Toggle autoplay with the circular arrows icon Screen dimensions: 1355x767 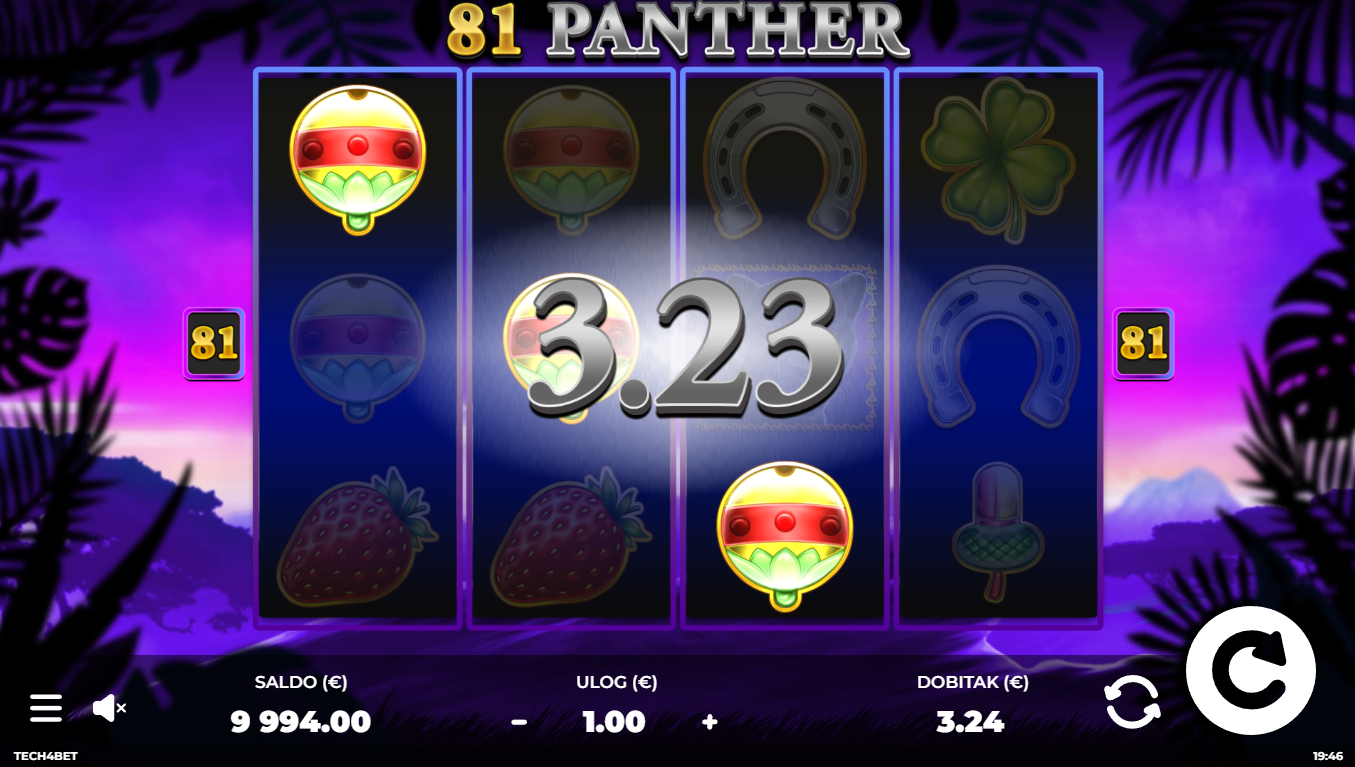[1132, 701]
